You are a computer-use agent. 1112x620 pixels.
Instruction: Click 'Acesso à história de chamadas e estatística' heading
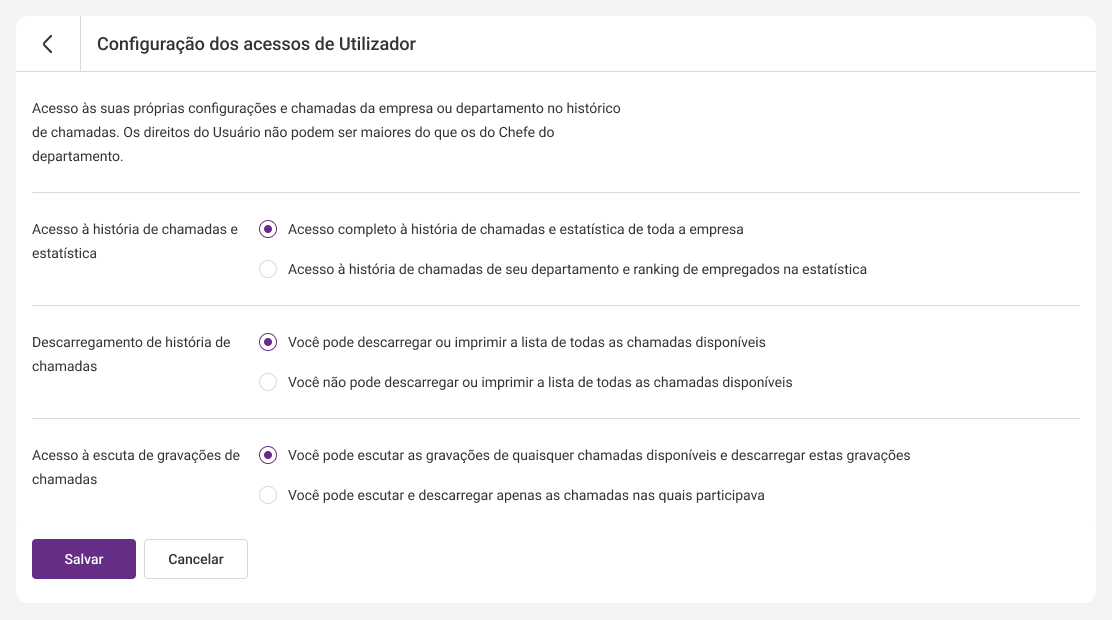coord(135,241)
